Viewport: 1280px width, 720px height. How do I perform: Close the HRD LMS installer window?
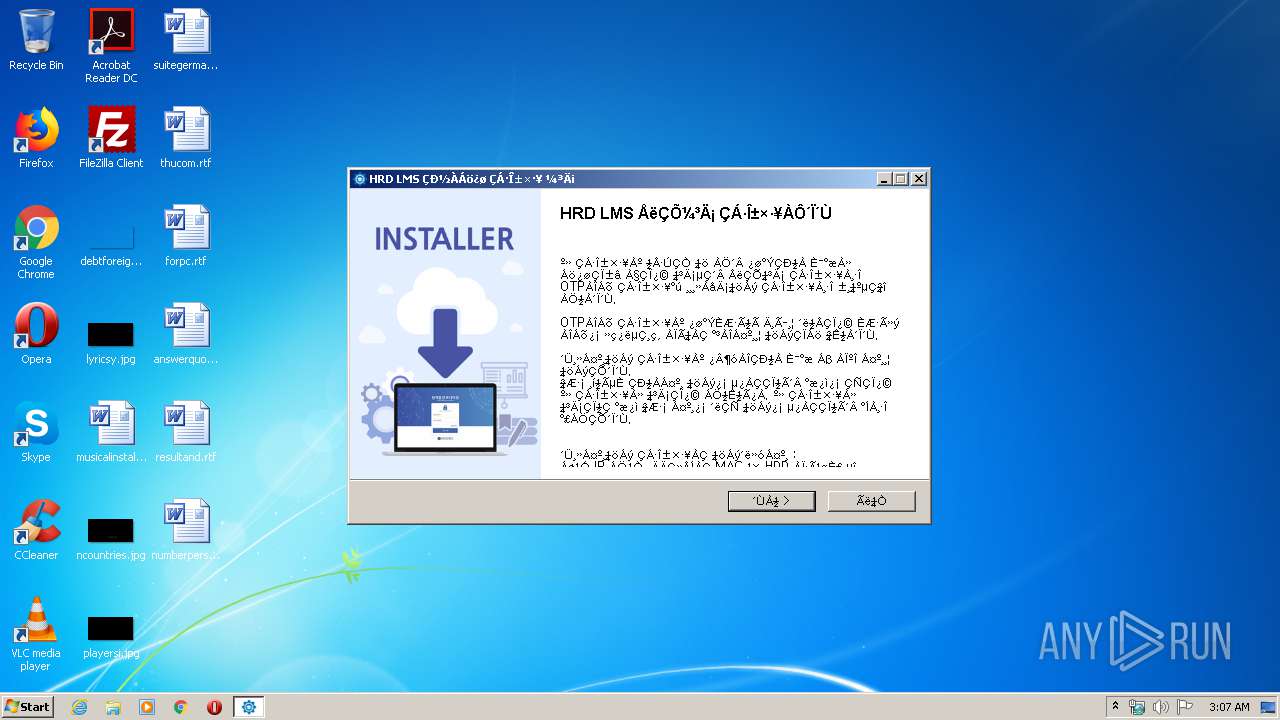pos(919,179)
